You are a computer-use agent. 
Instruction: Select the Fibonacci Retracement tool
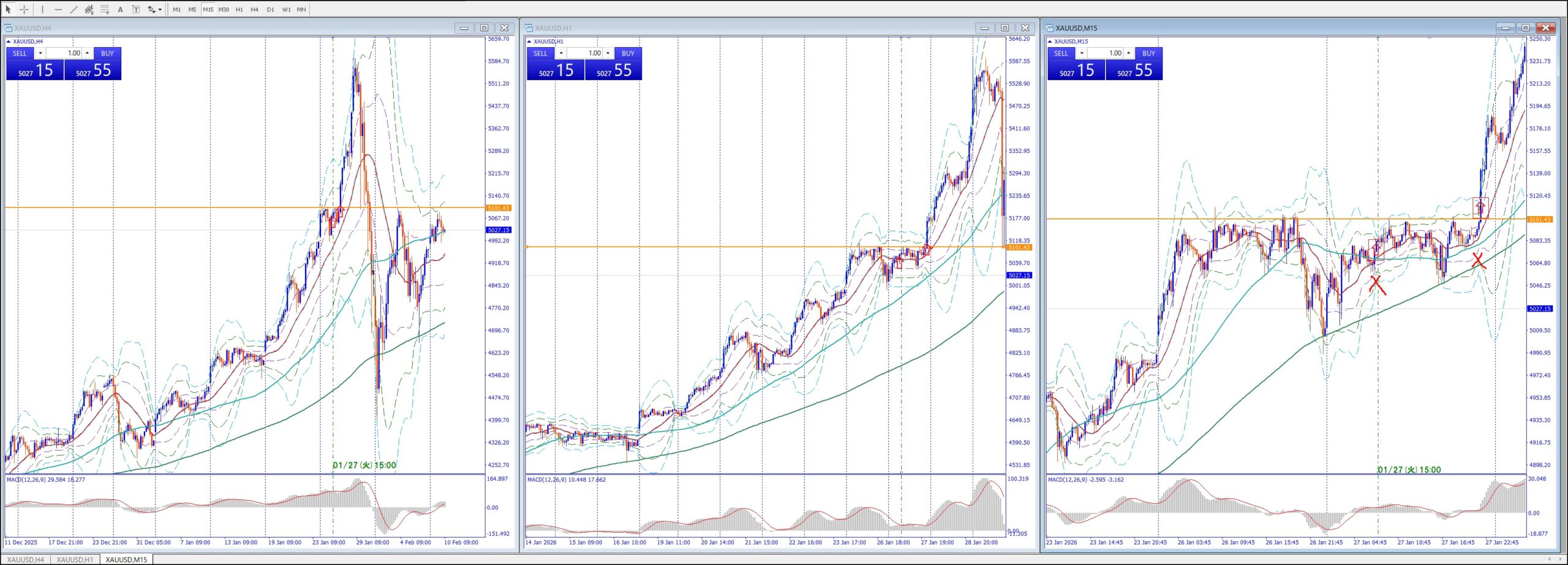tap(105, 9)
